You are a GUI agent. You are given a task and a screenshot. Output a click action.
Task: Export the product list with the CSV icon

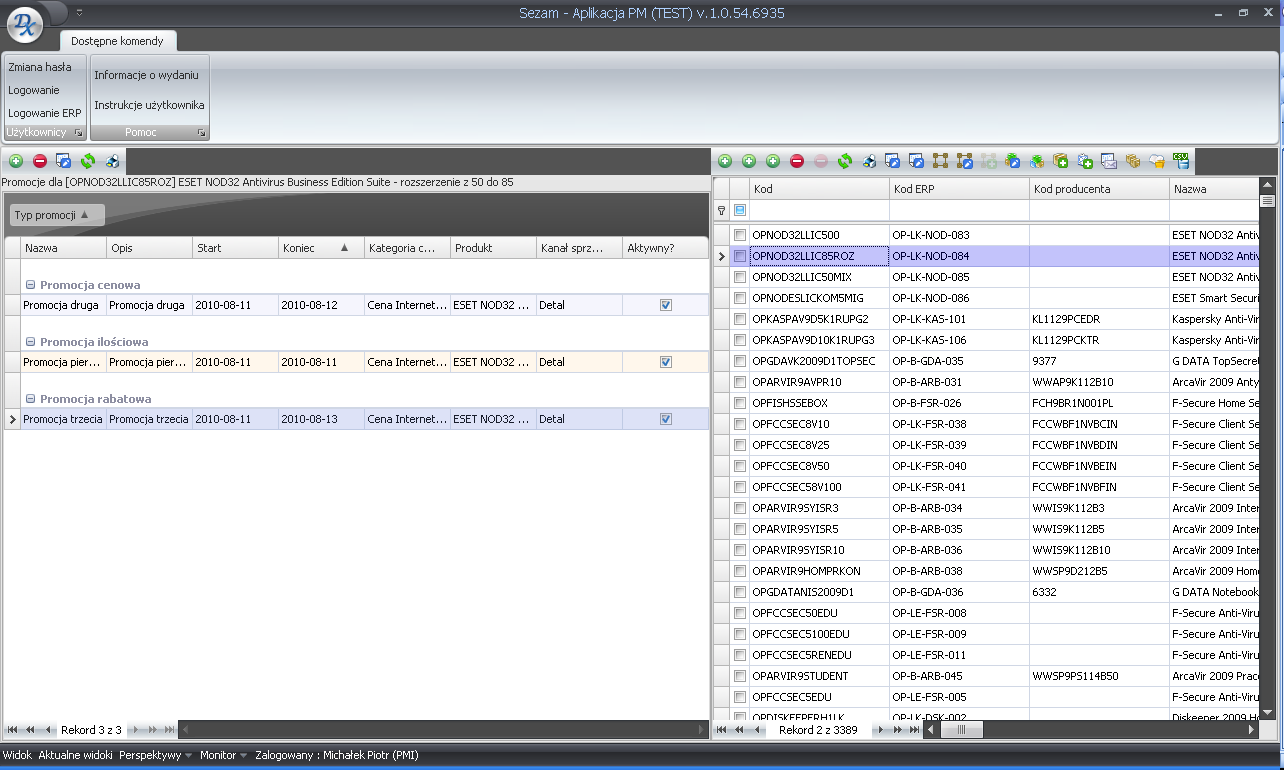pyautogui.click(x=1181, y=160)
